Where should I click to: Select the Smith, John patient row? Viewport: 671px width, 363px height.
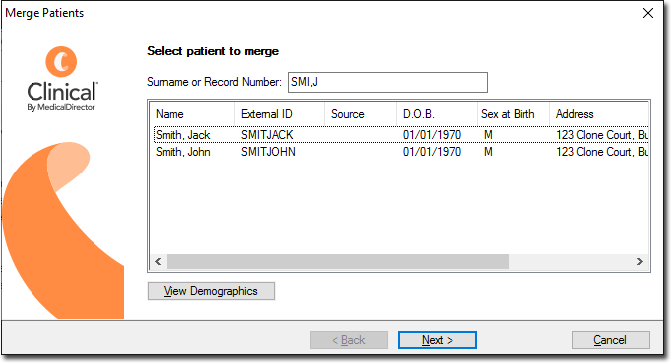point(401,152)
